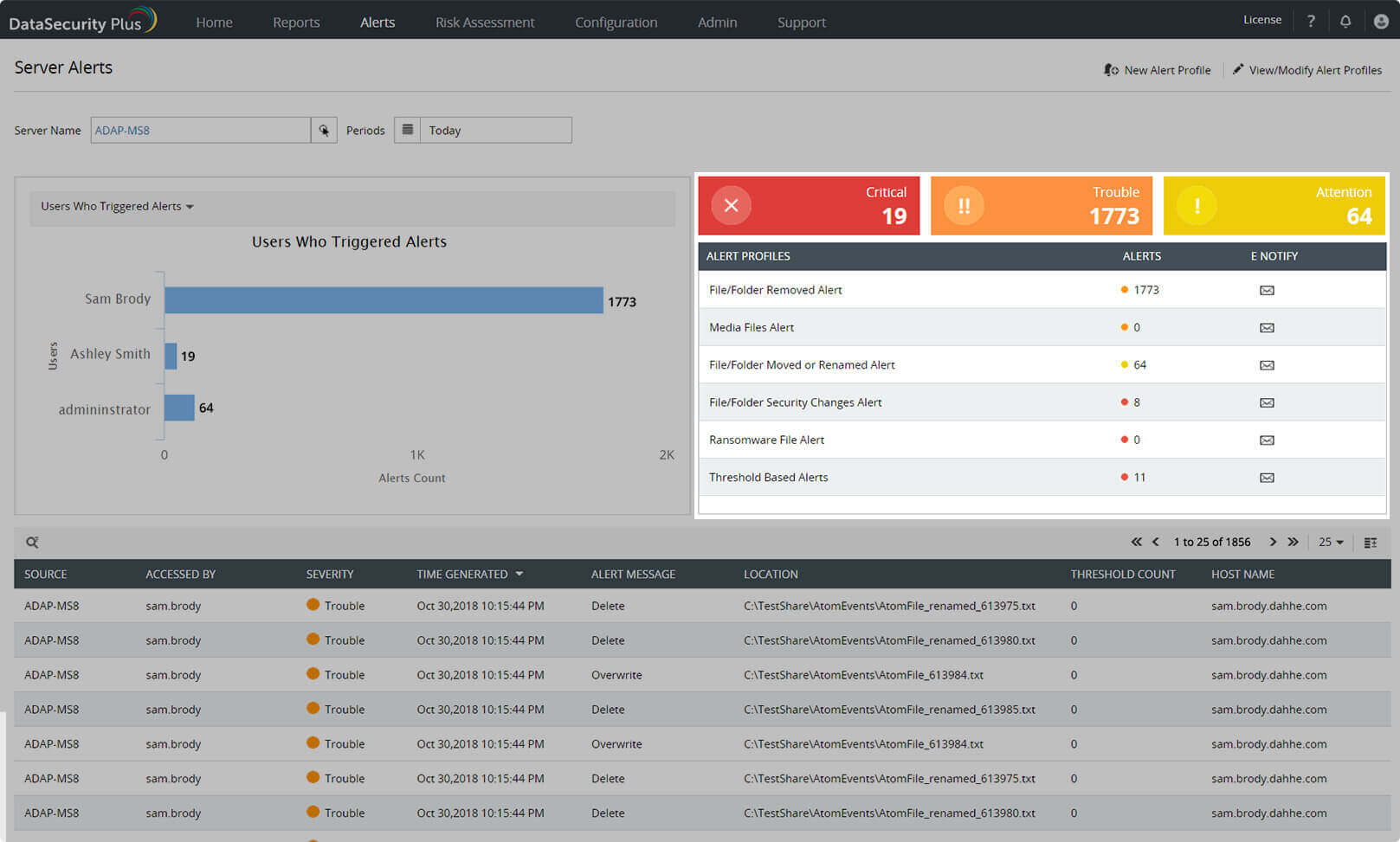Open the 25 rows per page dropdown

pyautogui.click(x=1331, y=543)
